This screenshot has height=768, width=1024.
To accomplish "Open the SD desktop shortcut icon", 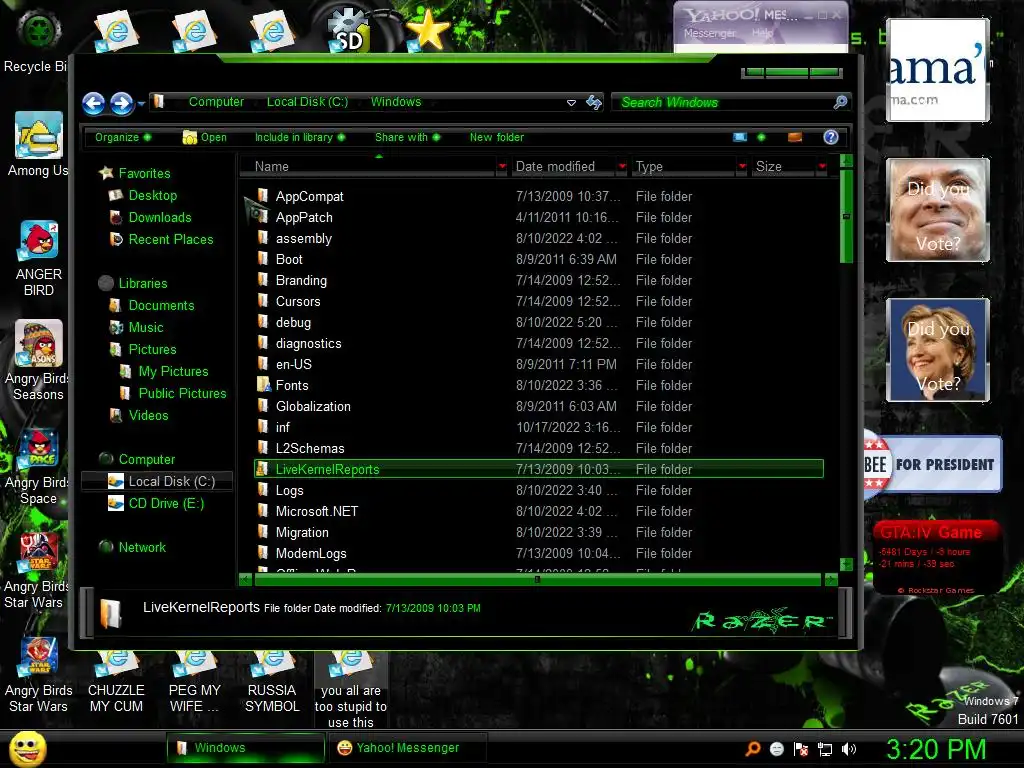I will (x=349, y=31).
